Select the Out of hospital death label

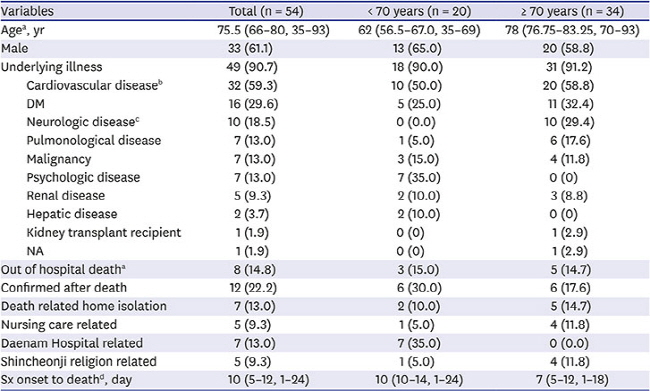tap(63, 270)
